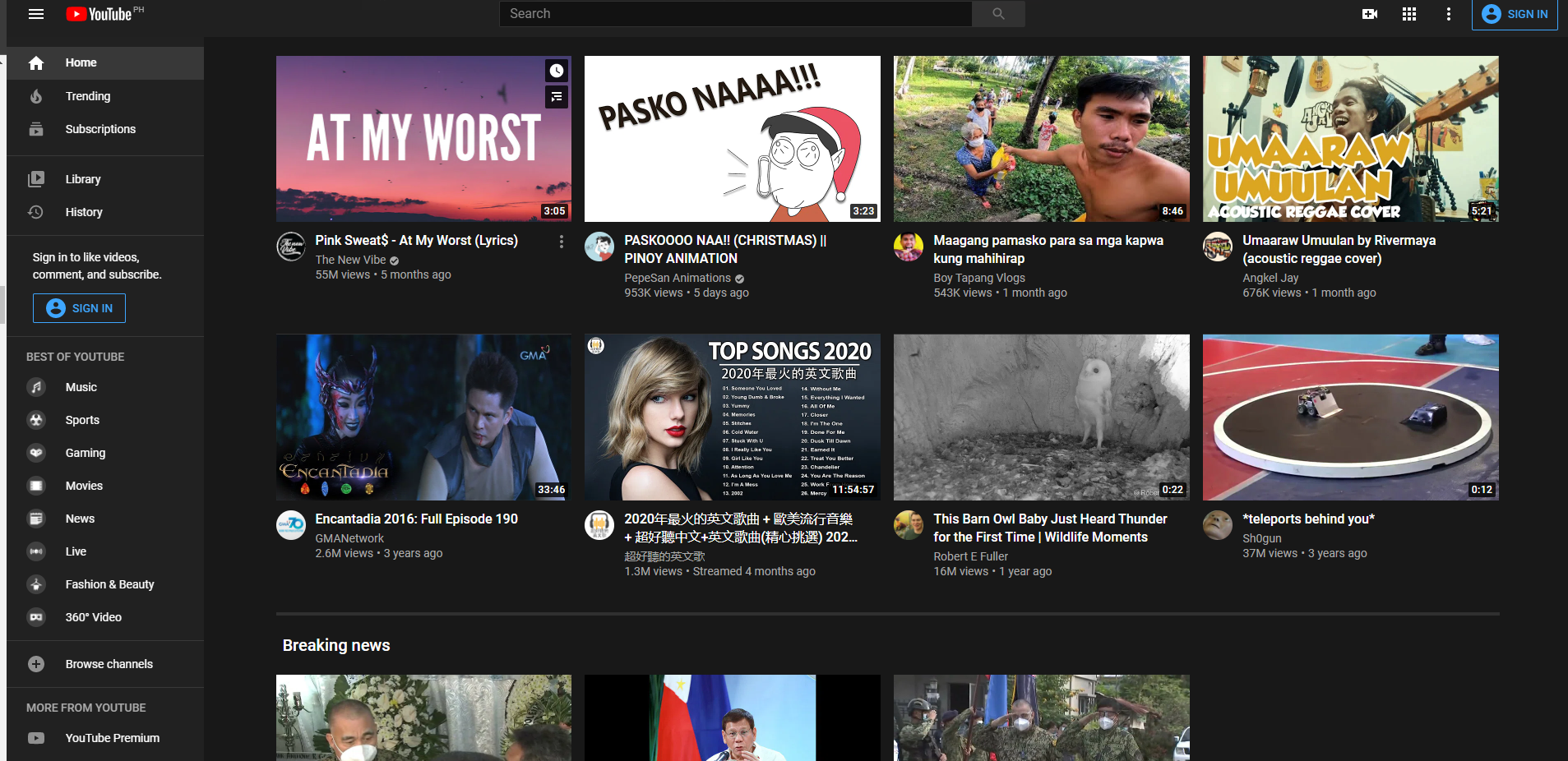This screenshot has width=1568, height=761.
Task: Click the top-right SIGN IN button
Action: pos(1515,14)
